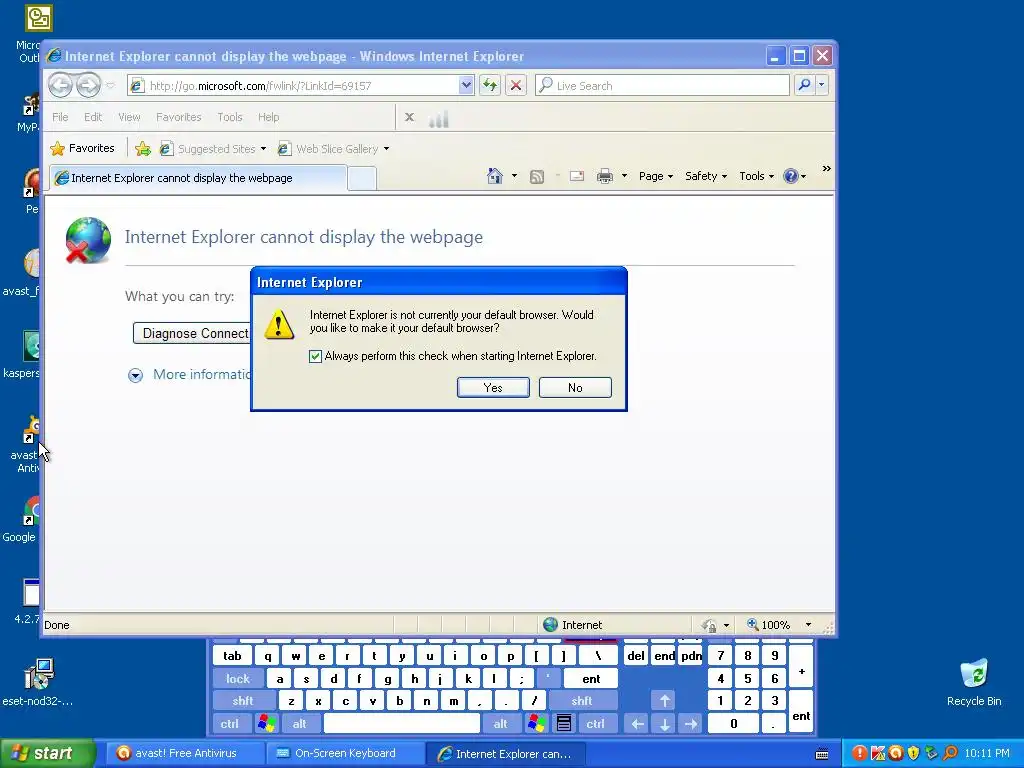Viewport: 1024px width, 768px height.
Task: Open a new blank tab button
Action: 362,178
